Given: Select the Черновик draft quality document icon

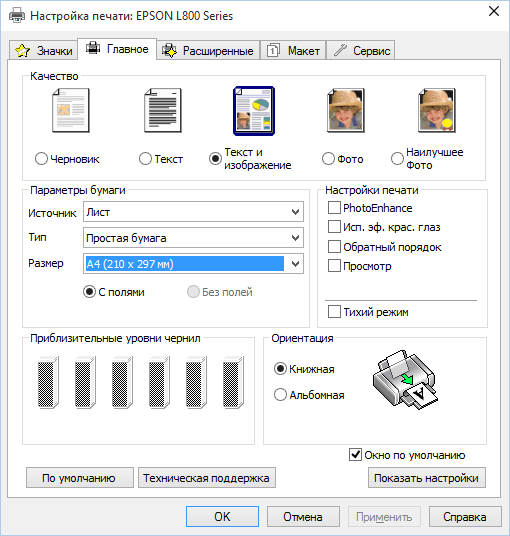Looking at the screenshot, I should (x=71, y=110).
